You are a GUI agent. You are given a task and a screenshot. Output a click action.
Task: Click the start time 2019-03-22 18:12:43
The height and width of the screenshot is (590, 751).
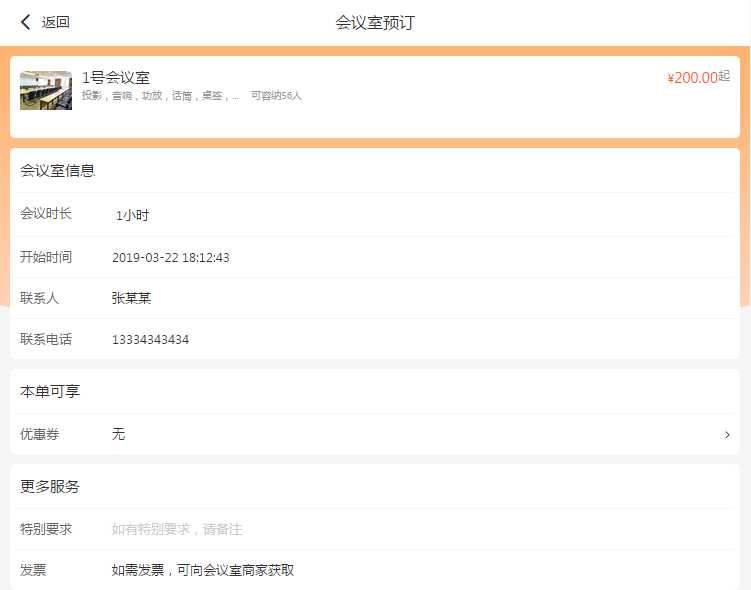(171, 258)
